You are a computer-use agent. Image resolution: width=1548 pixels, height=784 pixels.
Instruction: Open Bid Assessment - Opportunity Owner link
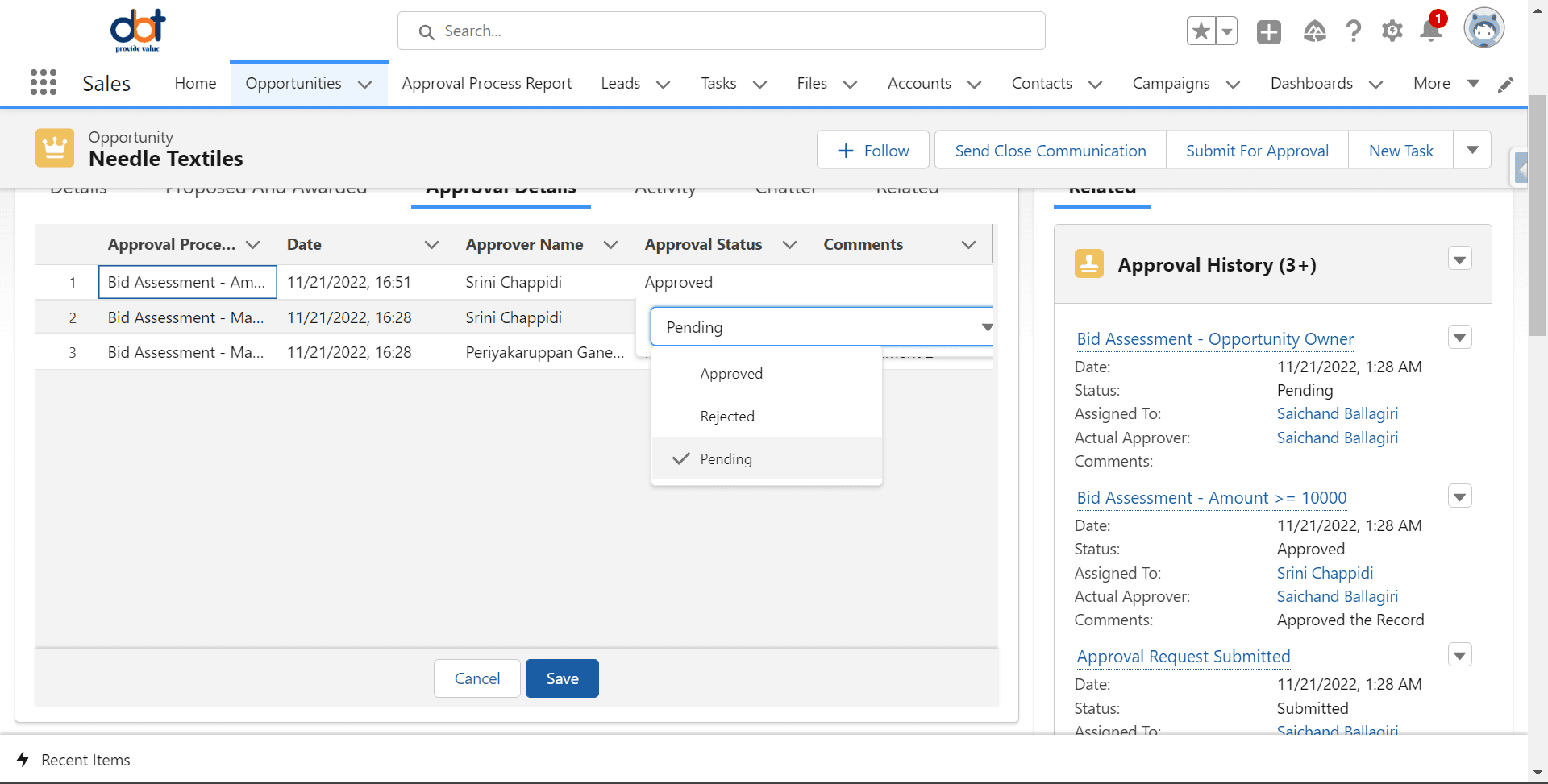click(x=1215, y=339)
